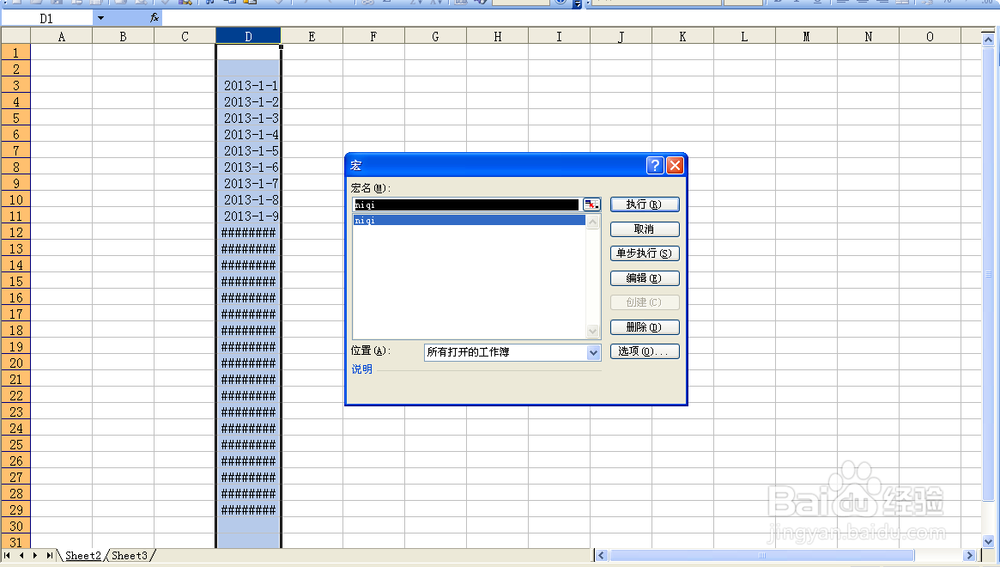The height and width of the screenshot is (567, 1000).
Task: Select column D header
Action: point(248,36)
